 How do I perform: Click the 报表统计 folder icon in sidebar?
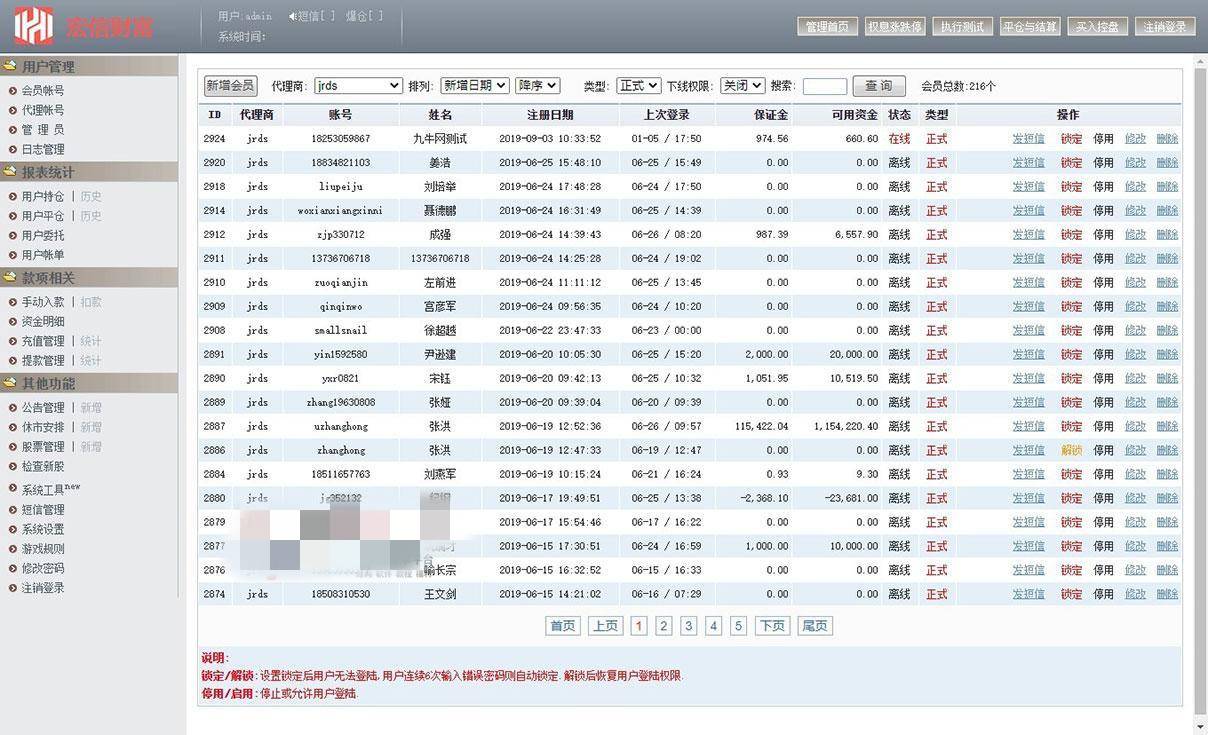click(x=10, y=169)
